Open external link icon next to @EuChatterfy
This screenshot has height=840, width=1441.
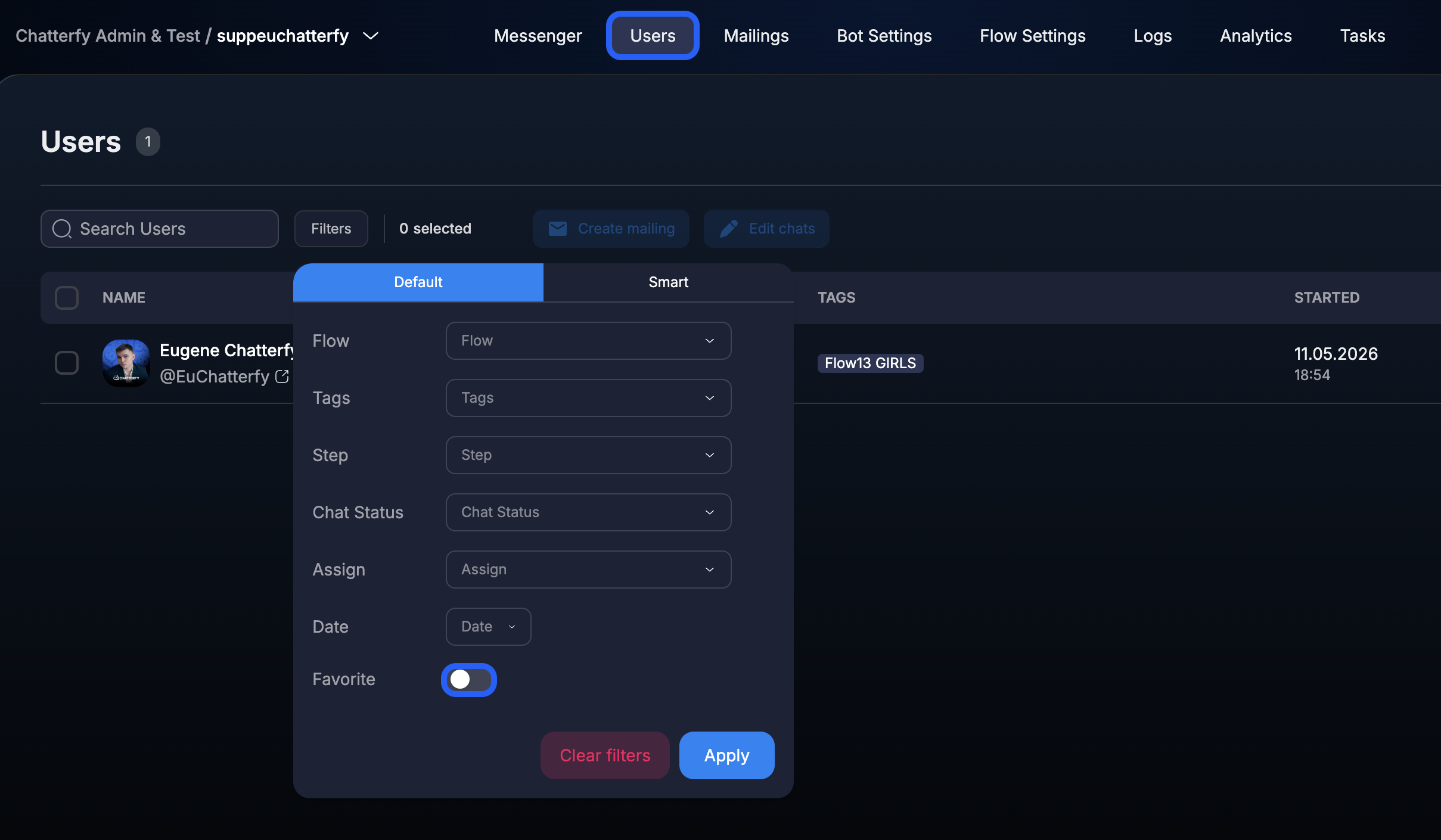tap(282, 377)
